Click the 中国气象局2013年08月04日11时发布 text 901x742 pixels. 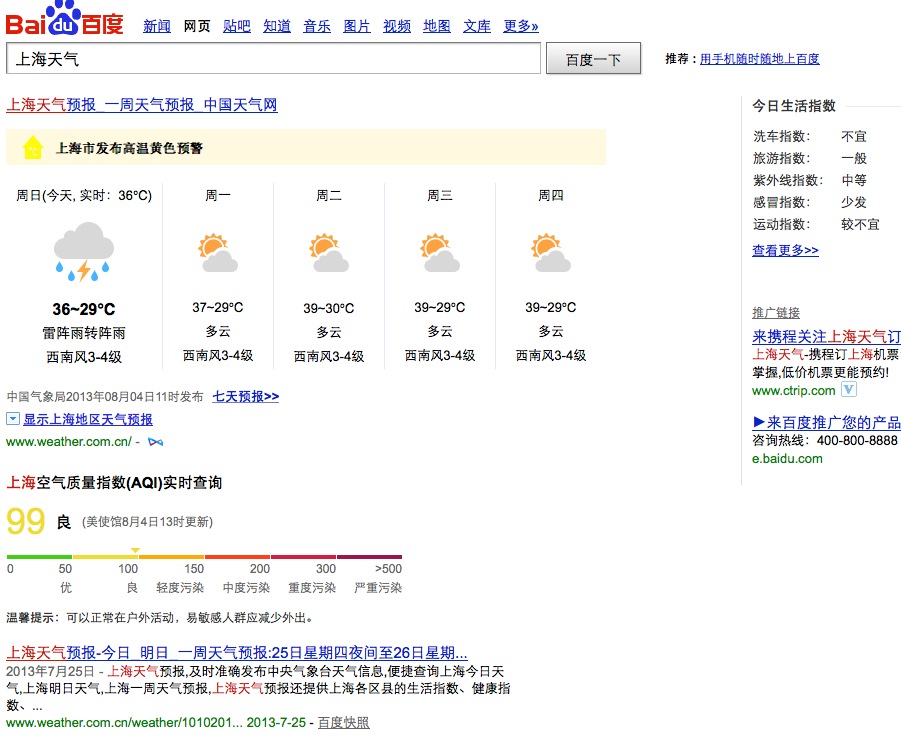tap(105, 397)
